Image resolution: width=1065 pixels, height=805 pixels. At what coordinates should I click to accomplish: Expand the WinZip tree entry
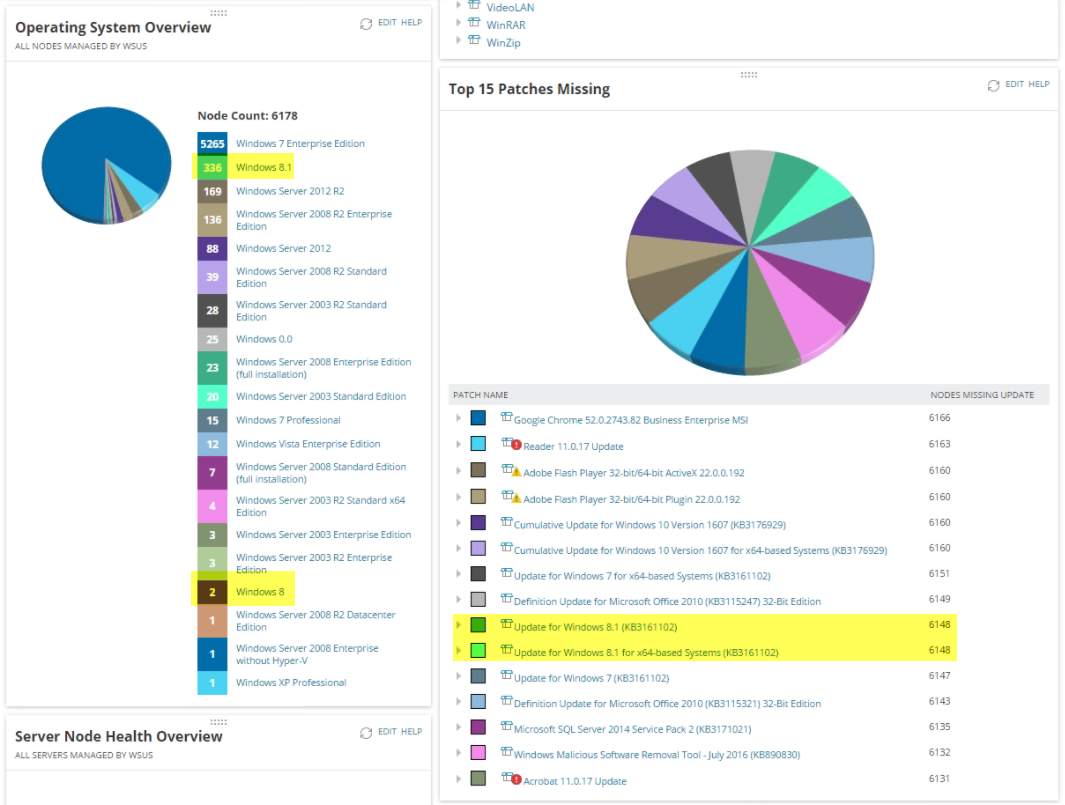tap(458, 41)
